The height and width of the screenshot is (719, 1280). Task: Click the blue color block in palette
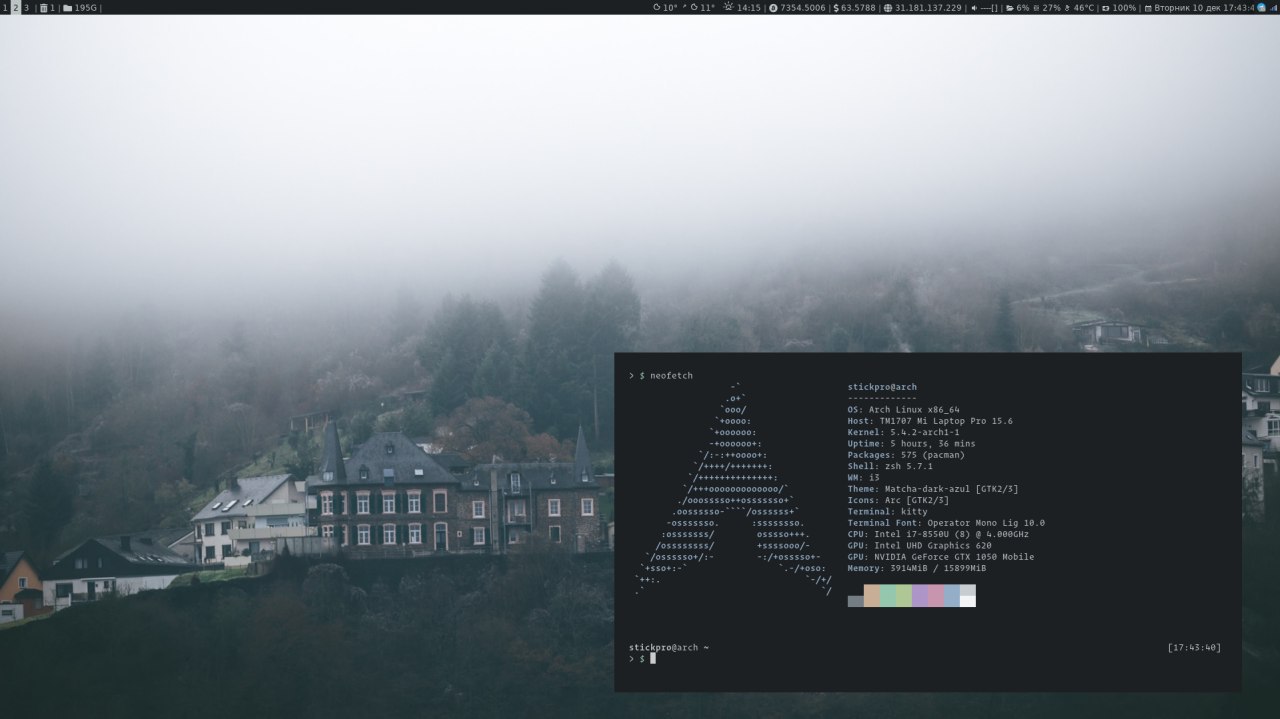click(952, 596)
